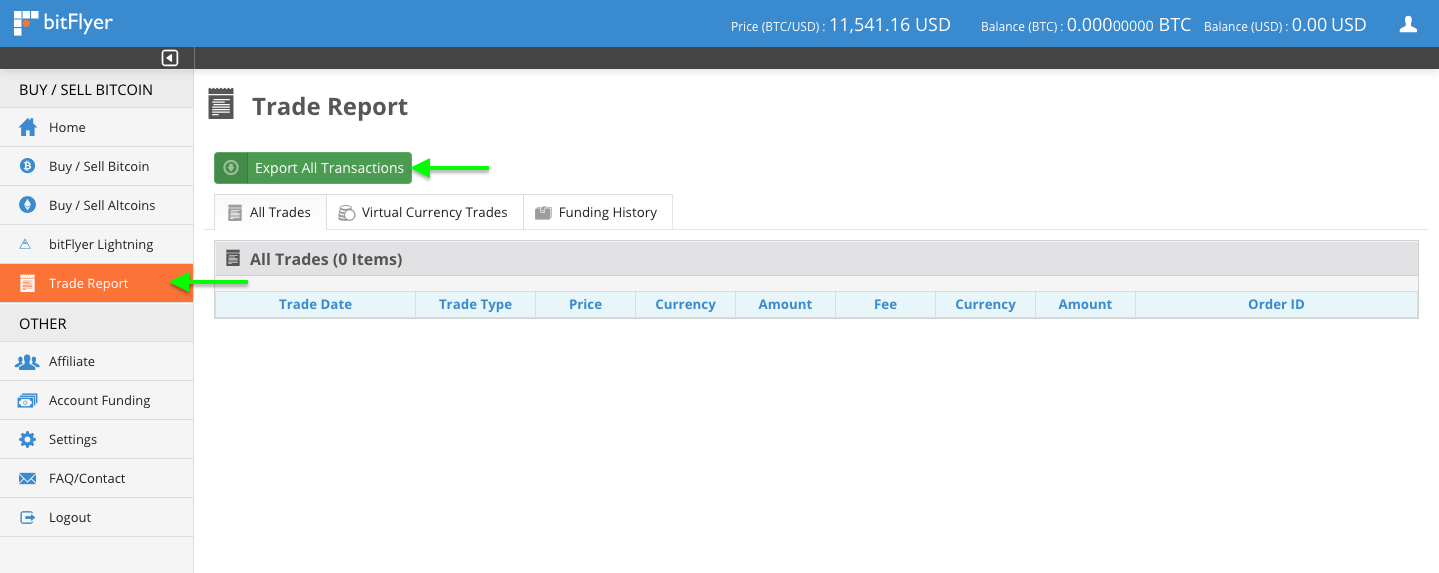The width and height of the screenshot is (1439, 573).
Task: Click the All Trades panel header icon
Action: pos(233,259)
